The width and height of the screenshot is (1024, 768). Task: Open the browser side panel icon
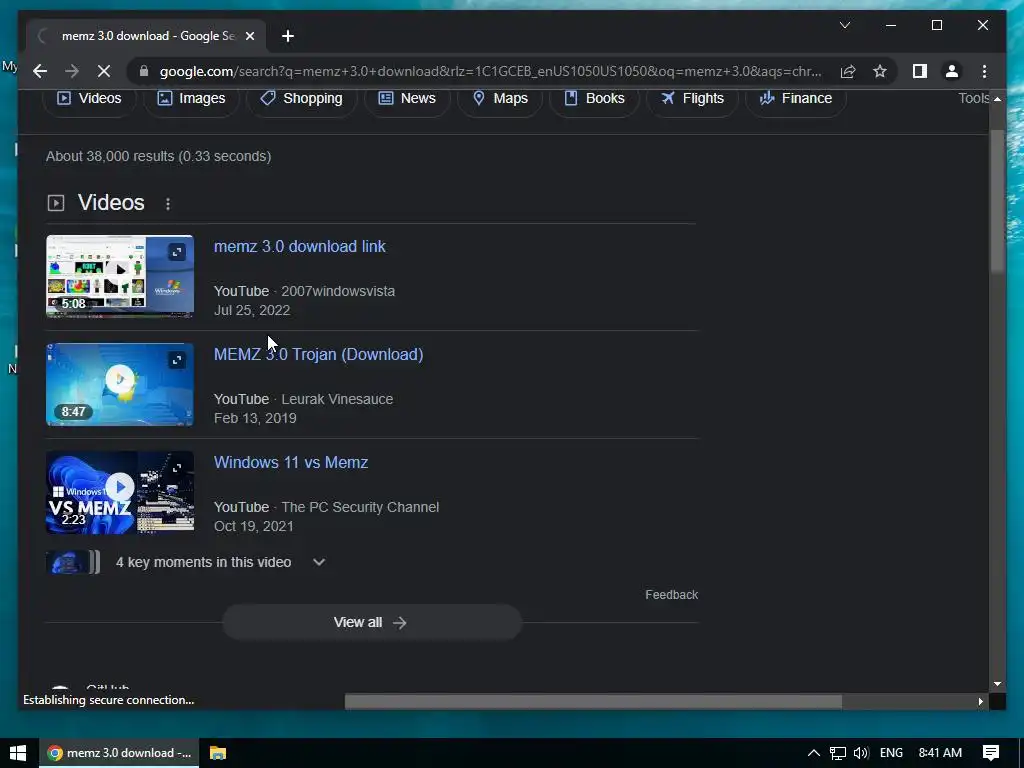pyautogui.click(x=920, y=71)
